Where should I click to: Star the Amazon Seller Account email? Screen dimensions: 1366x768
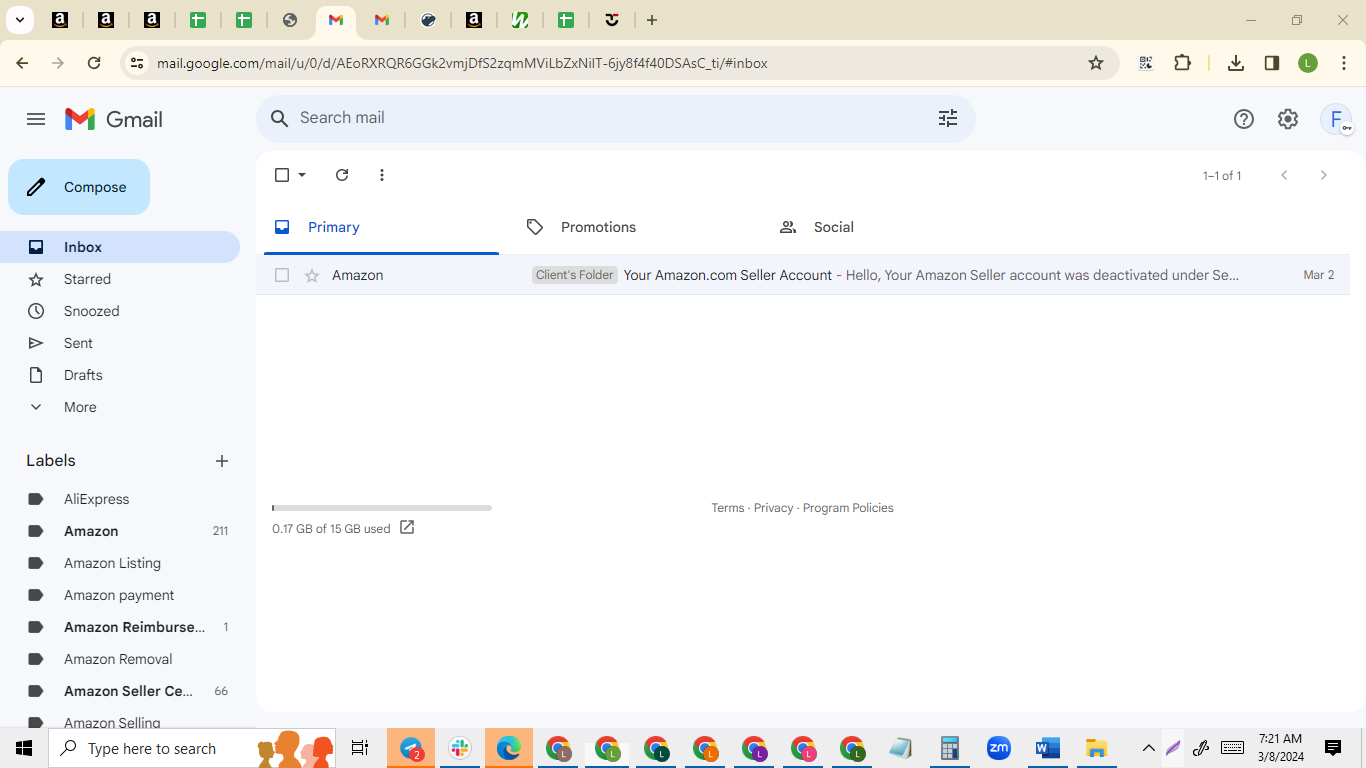(312, 275)
